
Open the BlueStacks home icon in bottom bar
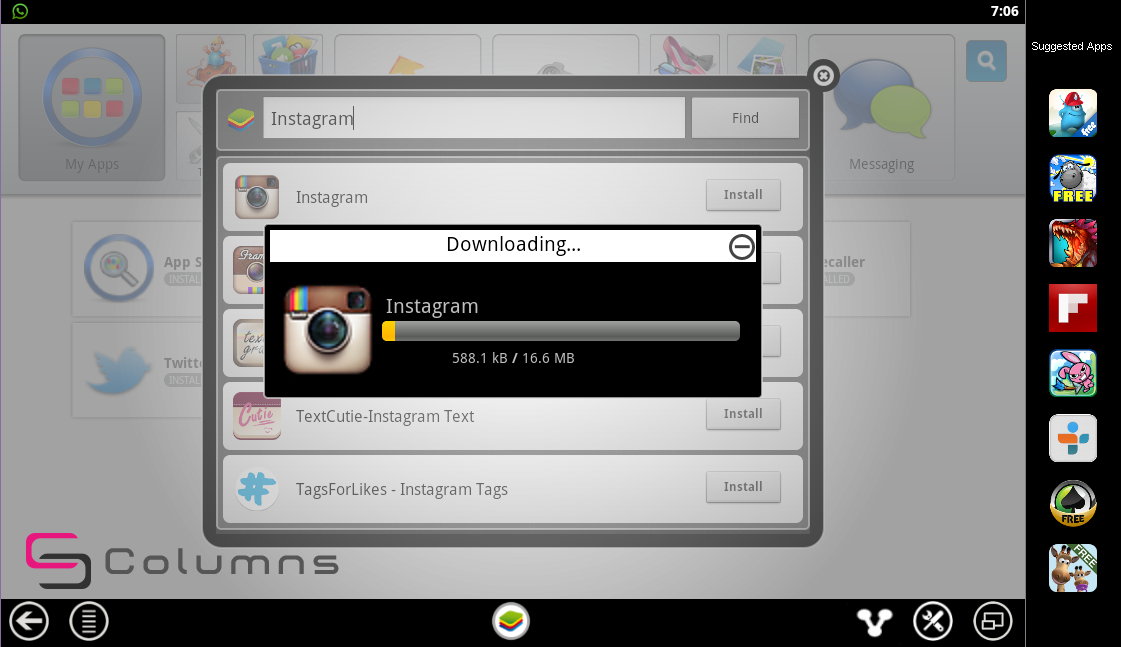click(x=511, y=620)
